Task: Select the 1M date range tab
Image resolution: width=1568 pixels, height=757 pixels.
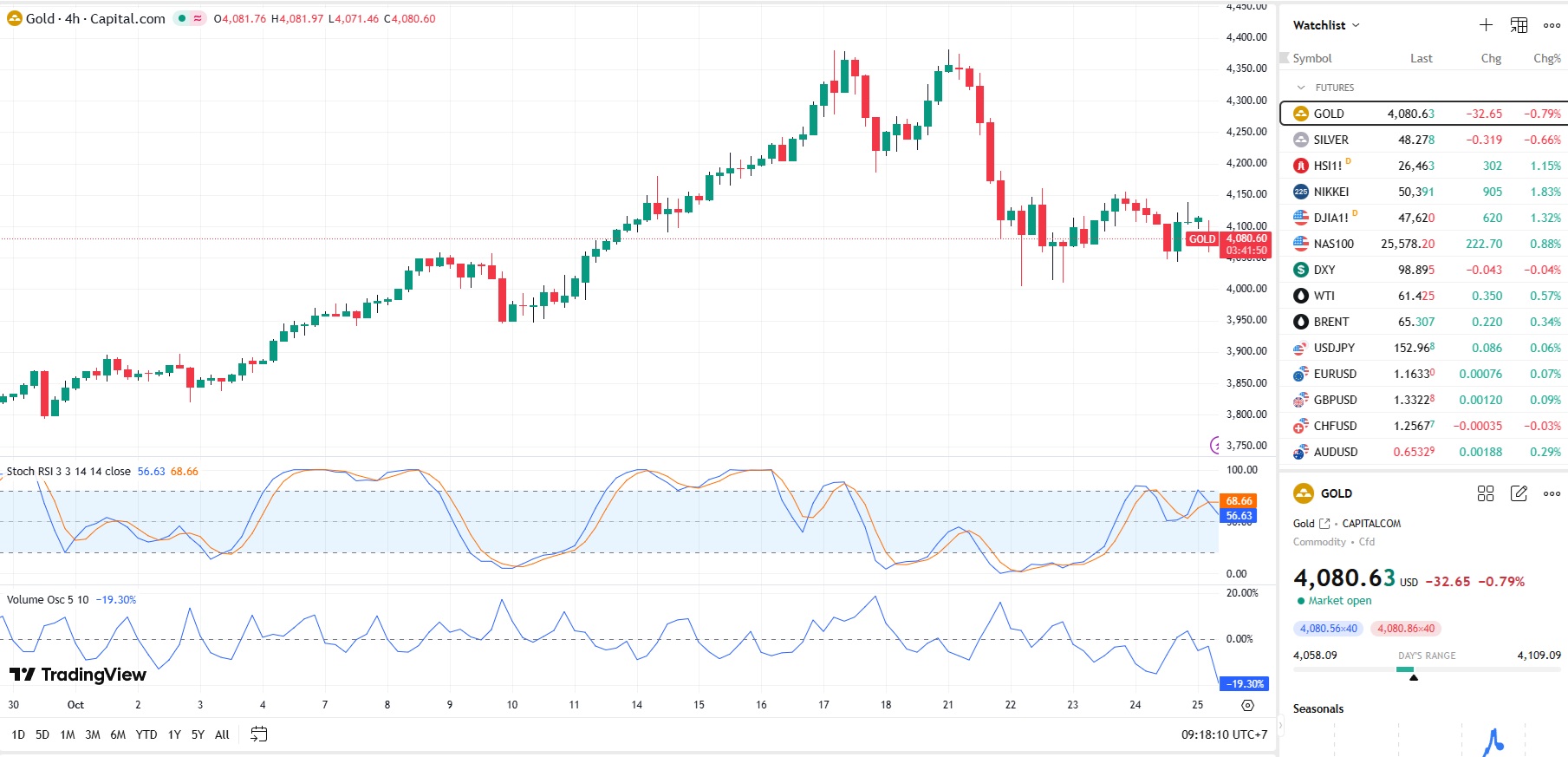Action: (x=68, y=734)
